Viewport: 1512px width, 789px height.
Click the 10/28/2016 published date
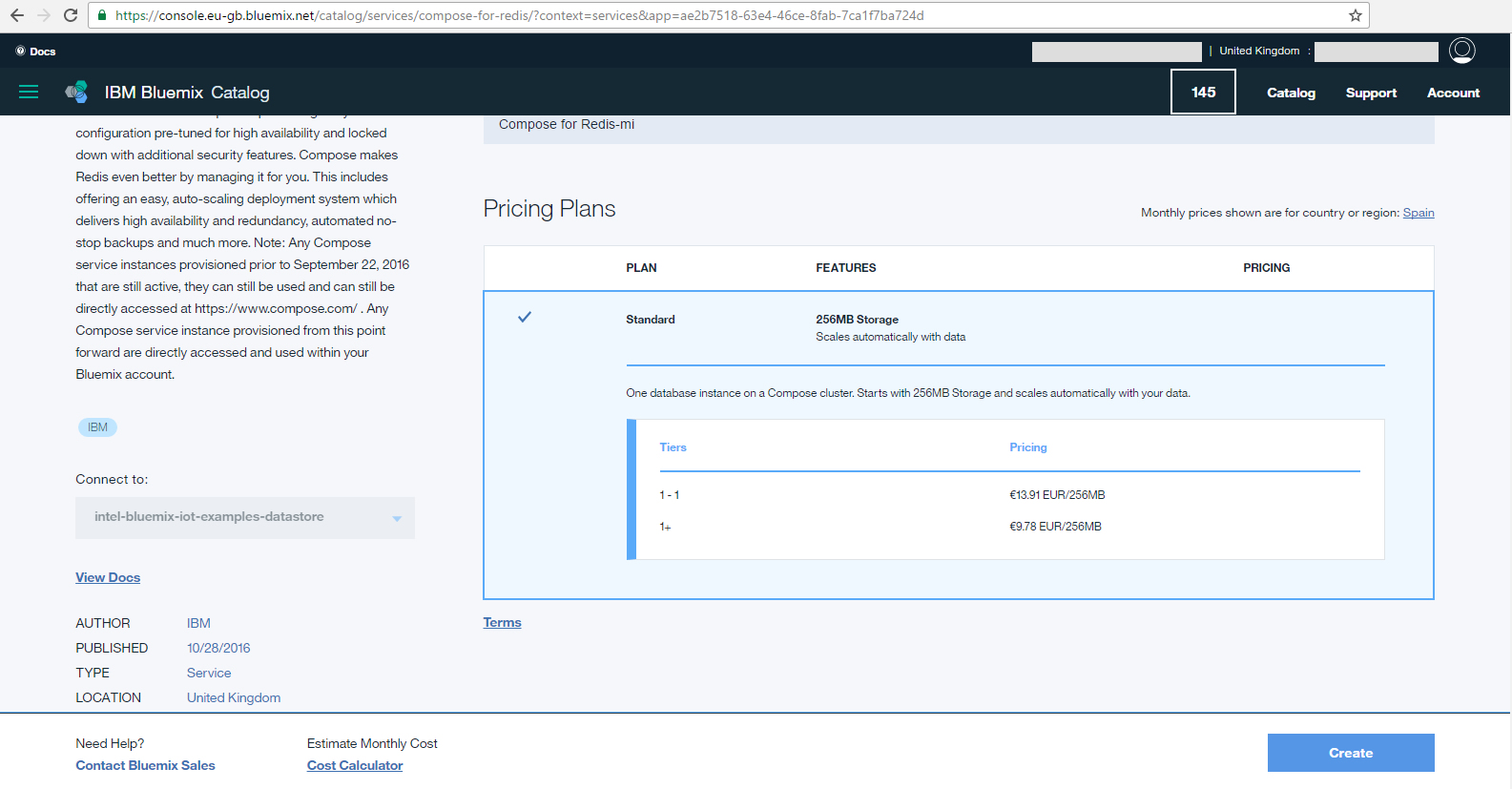tap(218, 648)
